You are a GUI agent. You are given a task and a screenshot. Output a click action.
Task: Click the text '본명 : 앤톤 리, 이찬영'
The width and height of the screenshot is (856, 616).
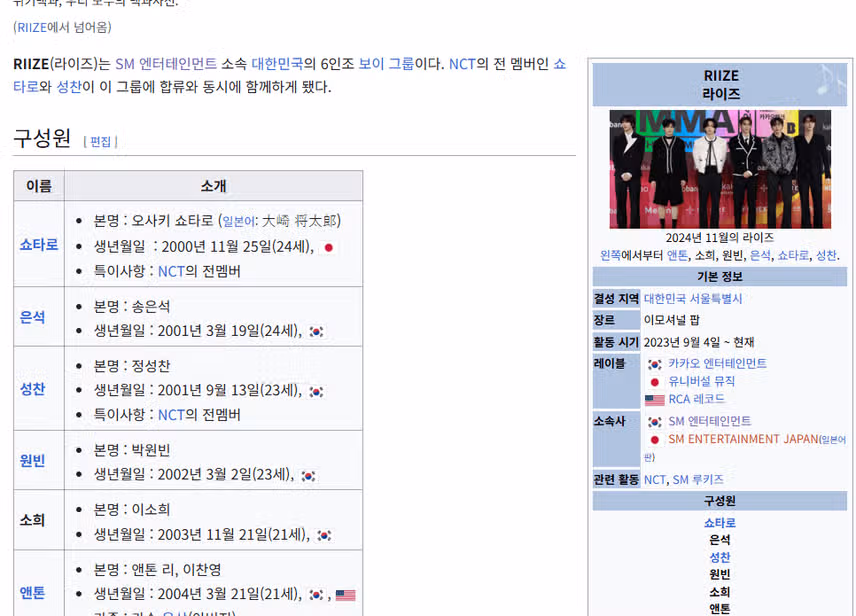158,570
